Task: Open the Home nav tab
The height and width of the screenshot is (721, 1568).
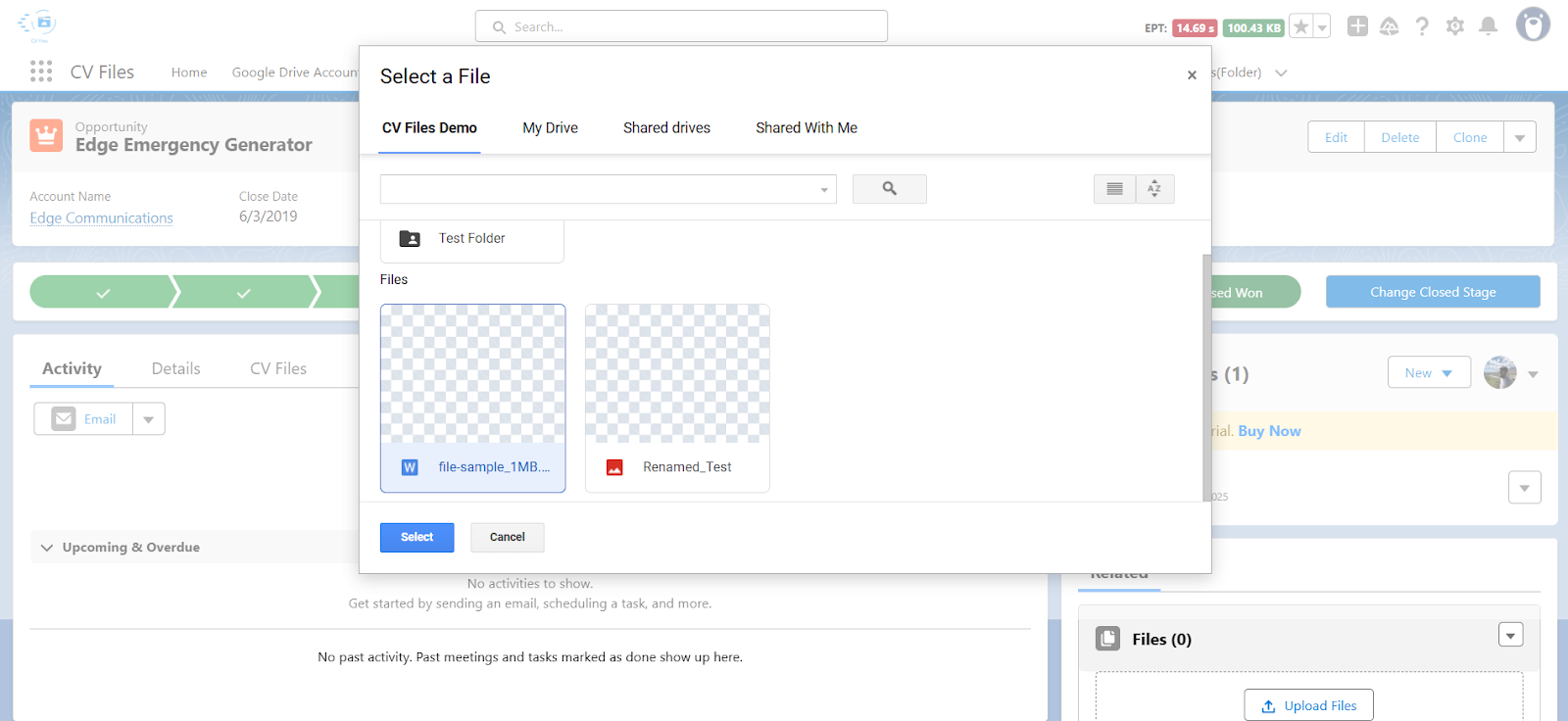Action: (x=189, y=72)
